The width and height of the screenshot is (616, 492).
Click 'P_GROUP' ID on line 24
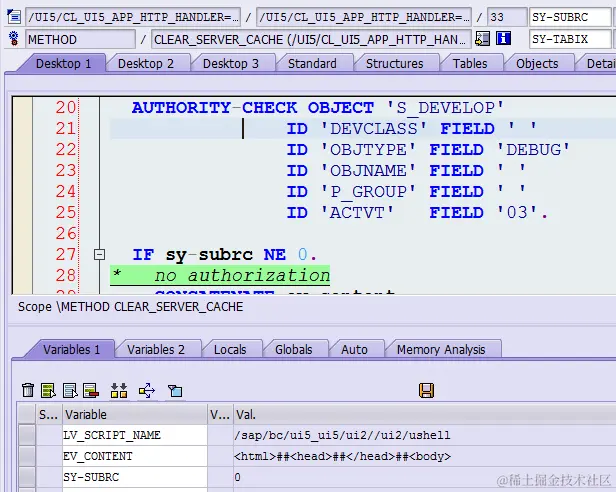tap(368, 191)
